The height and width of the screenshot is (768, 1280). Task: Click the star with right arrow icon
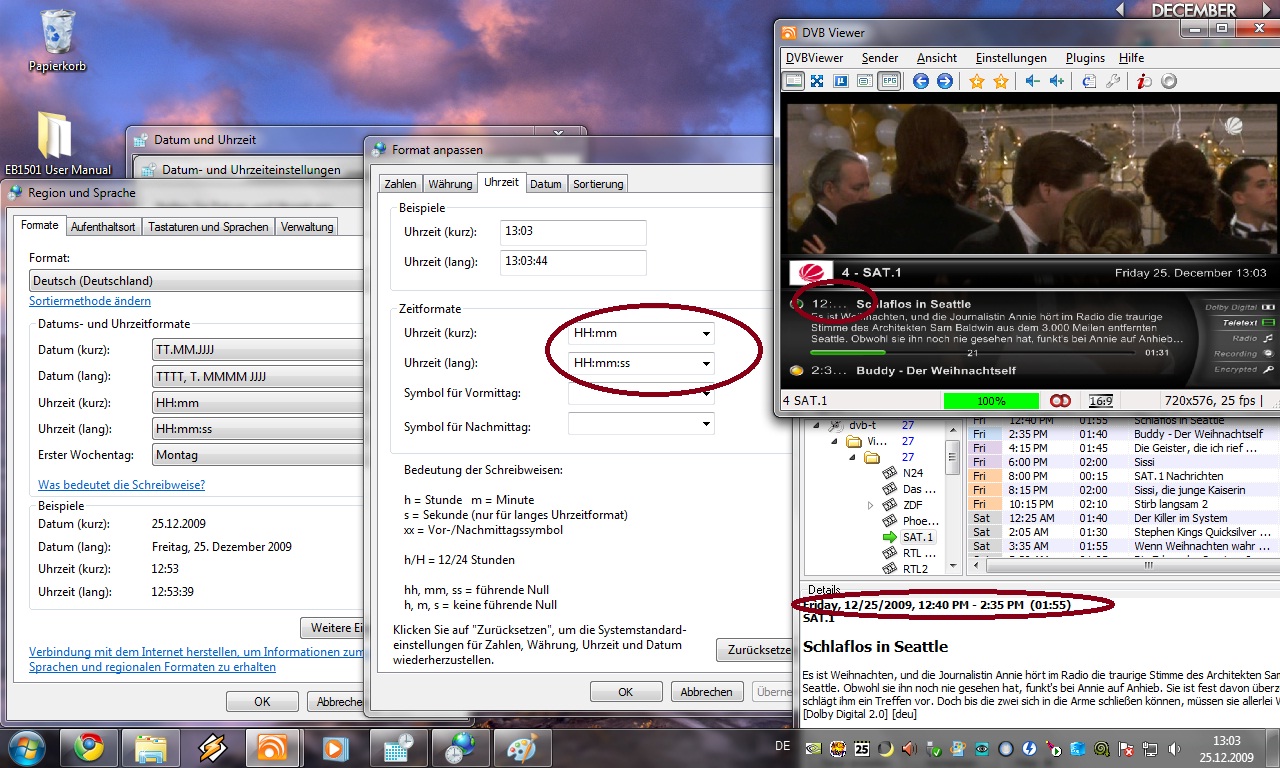click(1001, 81)
